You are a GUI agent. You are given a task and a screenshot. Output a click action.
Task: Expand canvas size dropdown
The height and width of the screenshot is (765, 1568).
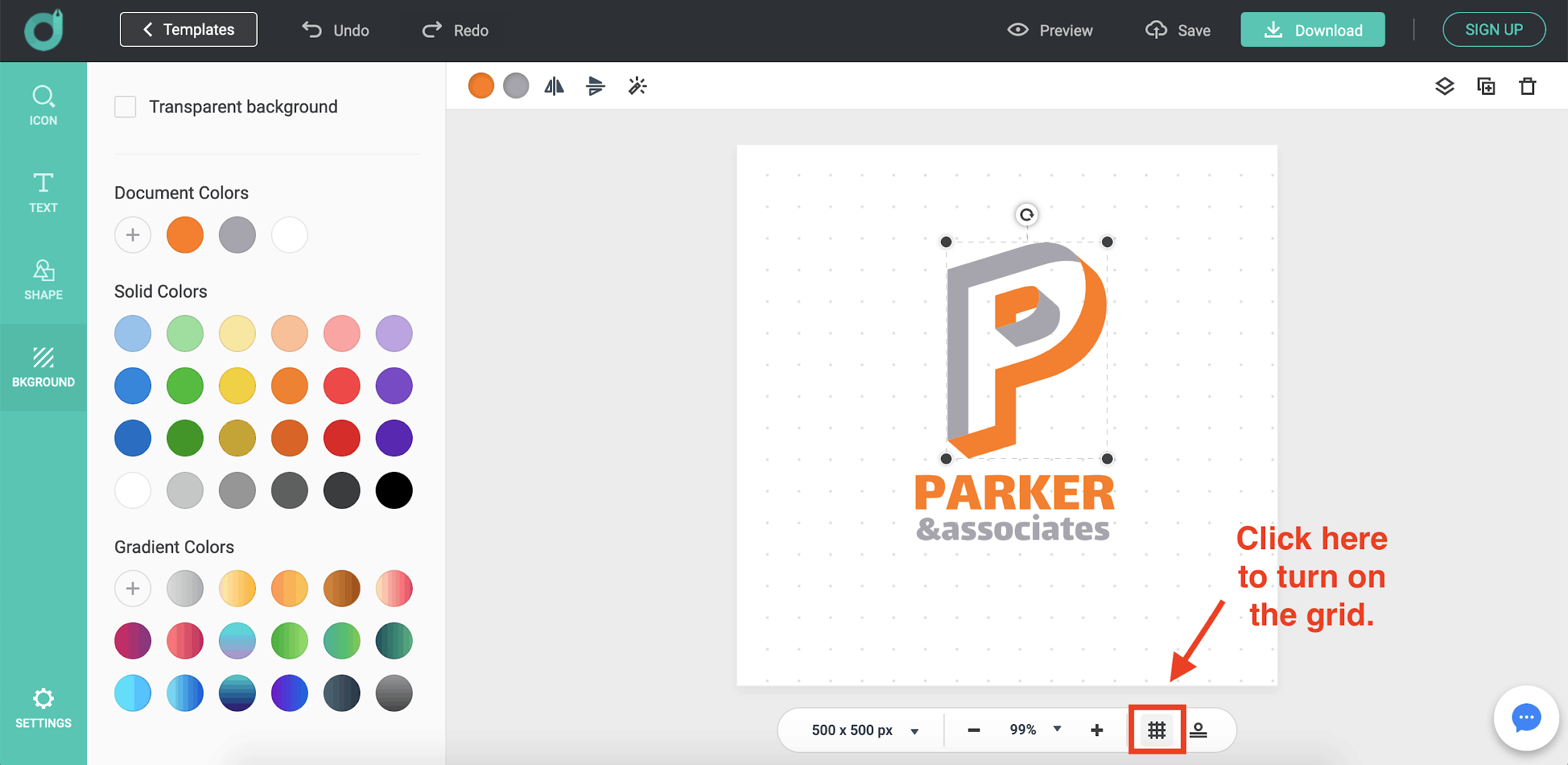tap(915, 729)
